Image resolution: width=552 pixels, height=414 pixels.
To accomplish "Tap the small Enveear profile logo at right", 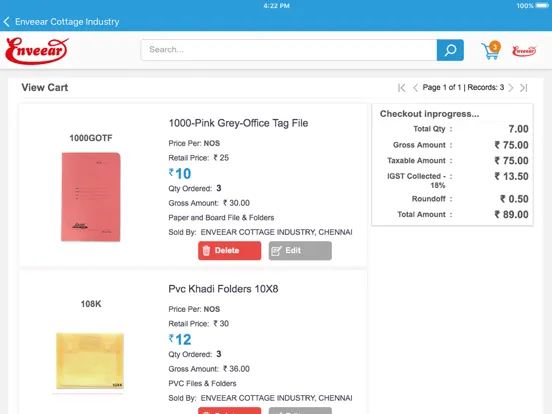I will (x=524, y=51).
